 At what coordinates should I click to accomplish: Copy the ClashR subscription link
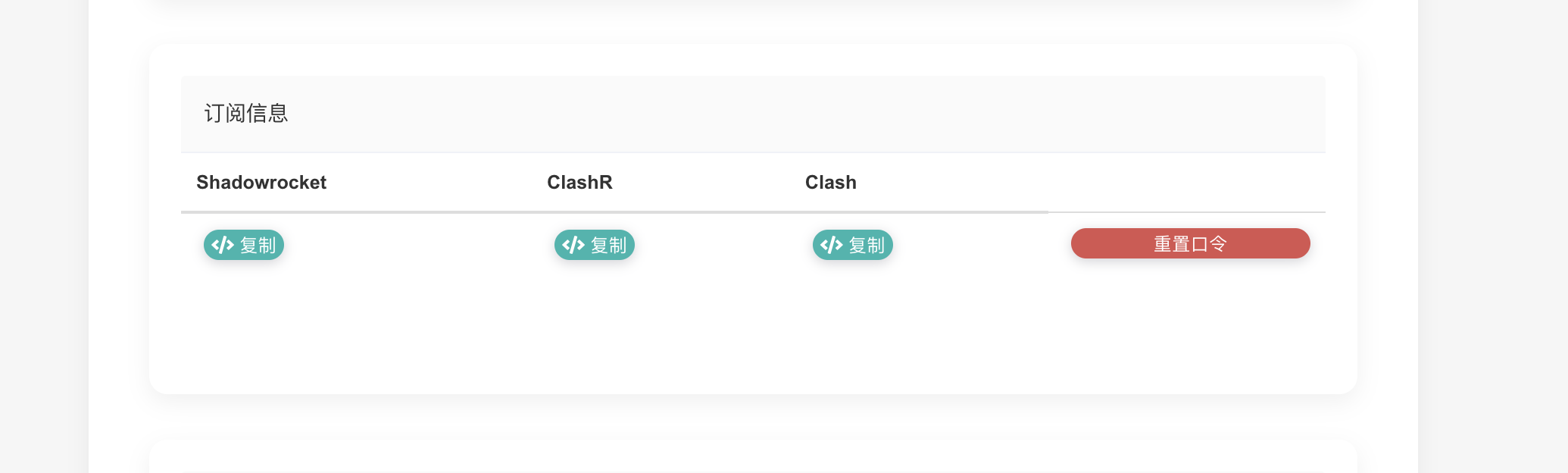pos(594,245)
